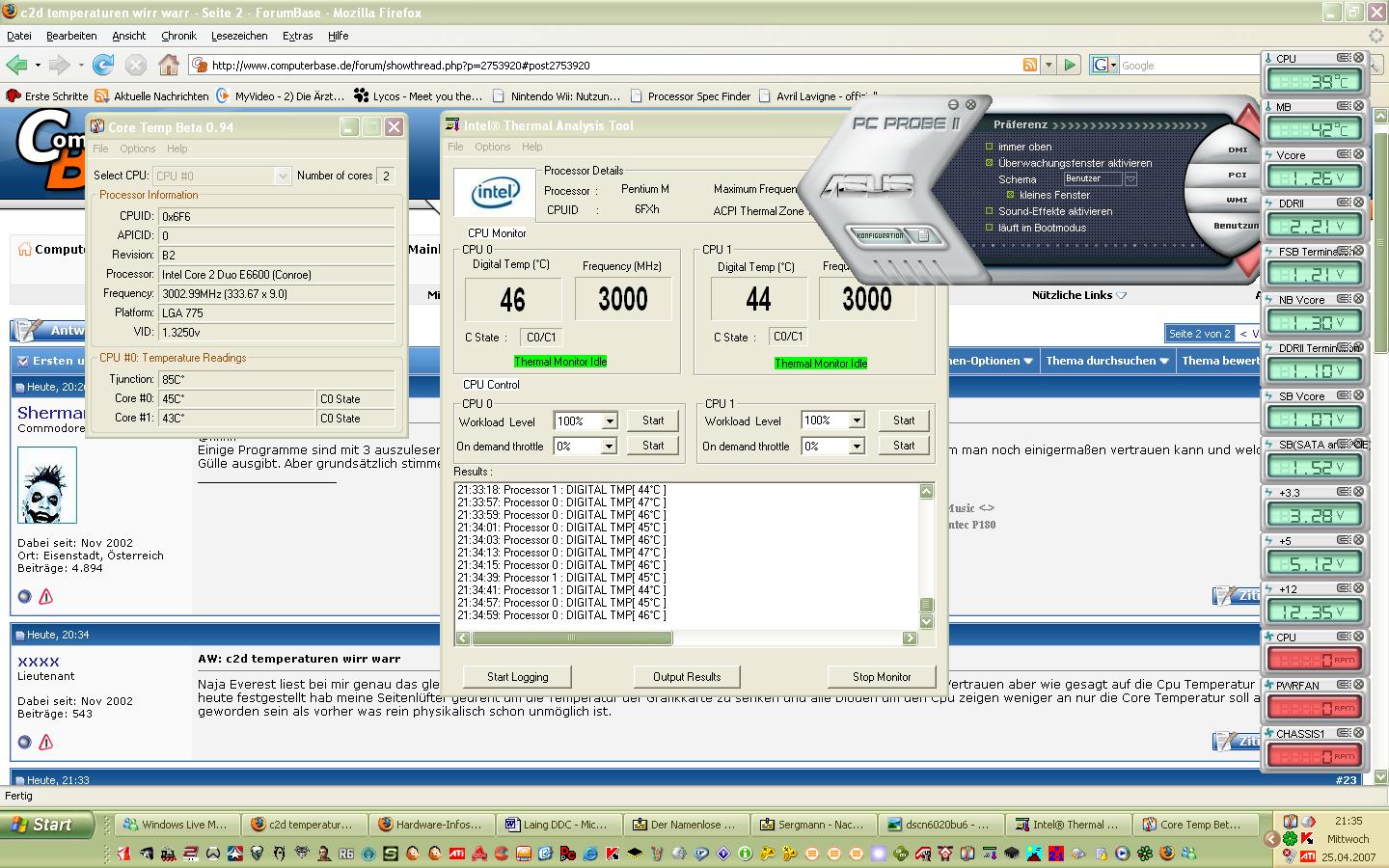Enable 'immer oben' checkbox in PC Probe
The image size is (1389, 868).
coord(989,147)
